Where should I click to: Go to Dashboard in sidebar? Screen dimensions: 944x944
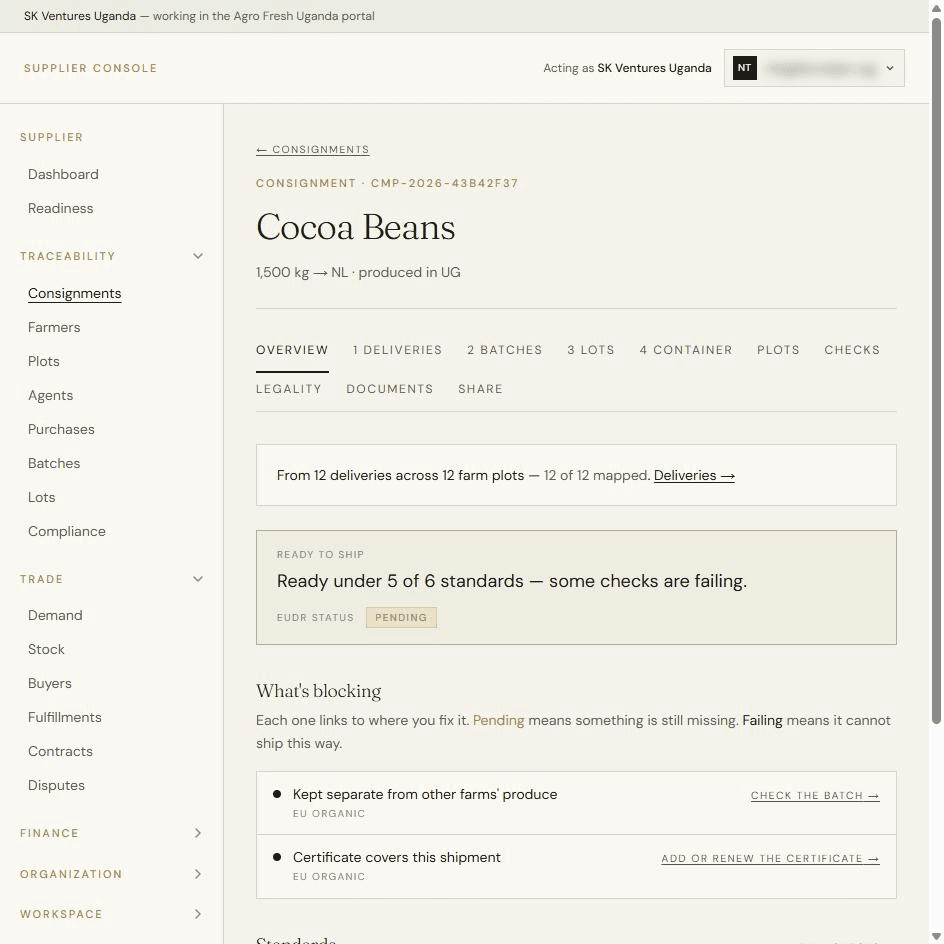point(63,175)
